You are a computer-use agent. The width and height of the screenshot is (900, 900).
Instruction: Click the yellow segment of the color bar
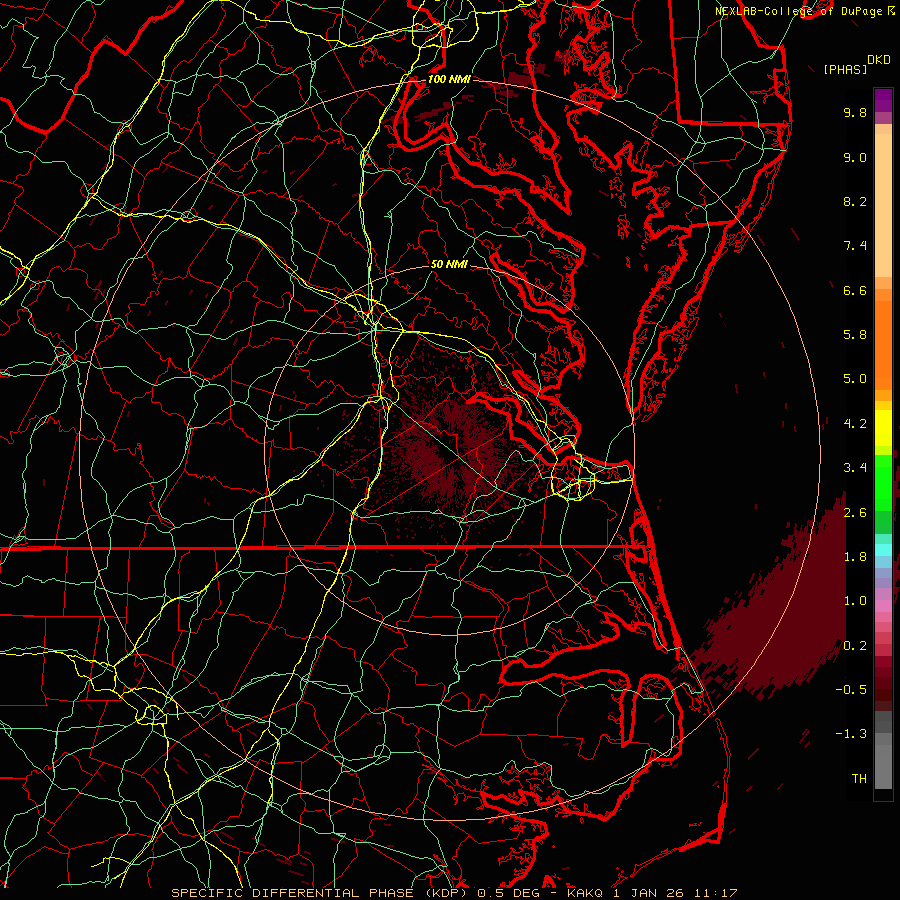883,428
